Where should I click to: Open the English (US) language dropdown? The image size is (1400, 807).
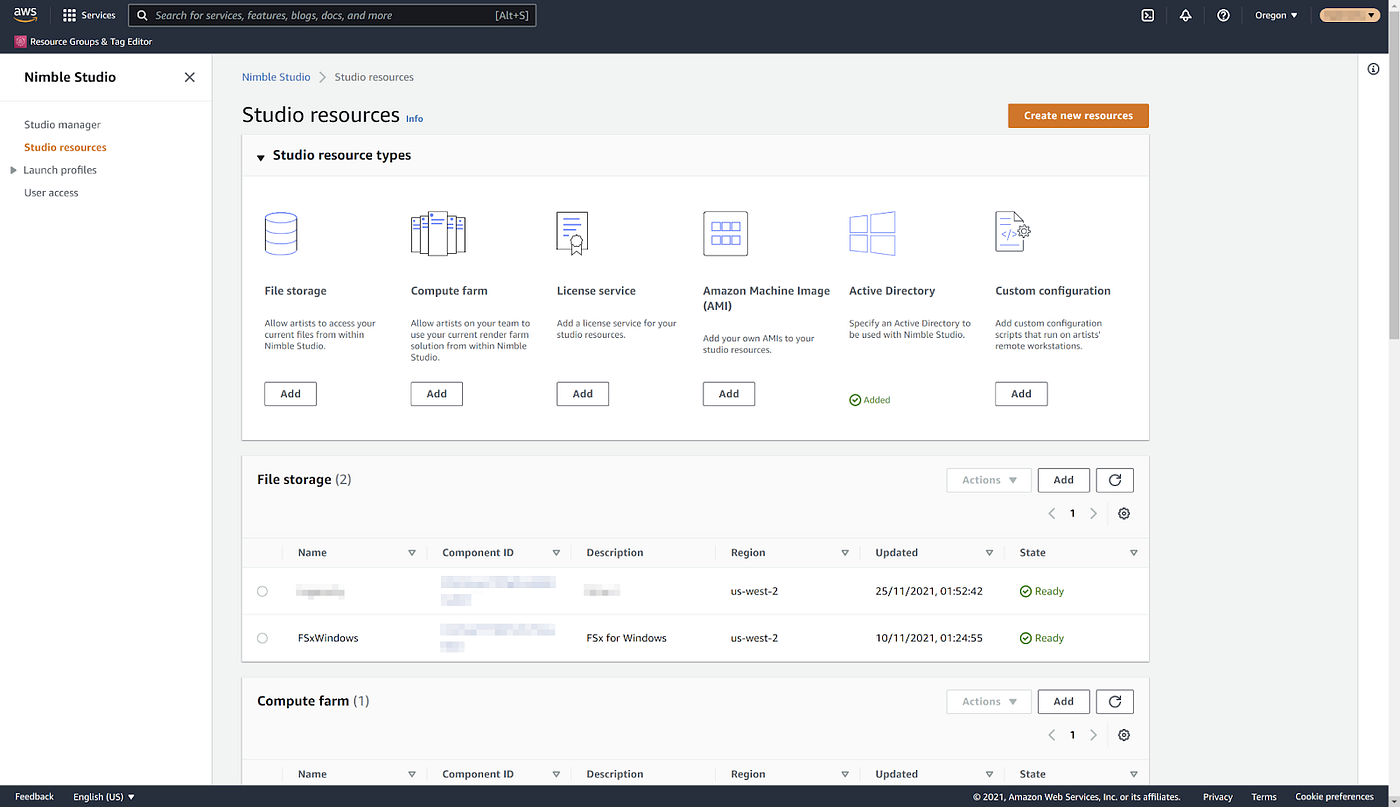click(104, 797)
